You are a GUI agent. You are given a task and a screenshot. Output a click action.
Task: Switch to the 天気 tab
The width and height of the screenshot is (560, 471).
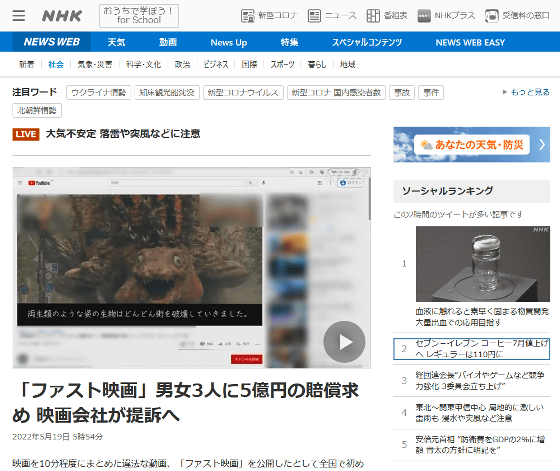(116, 42)
